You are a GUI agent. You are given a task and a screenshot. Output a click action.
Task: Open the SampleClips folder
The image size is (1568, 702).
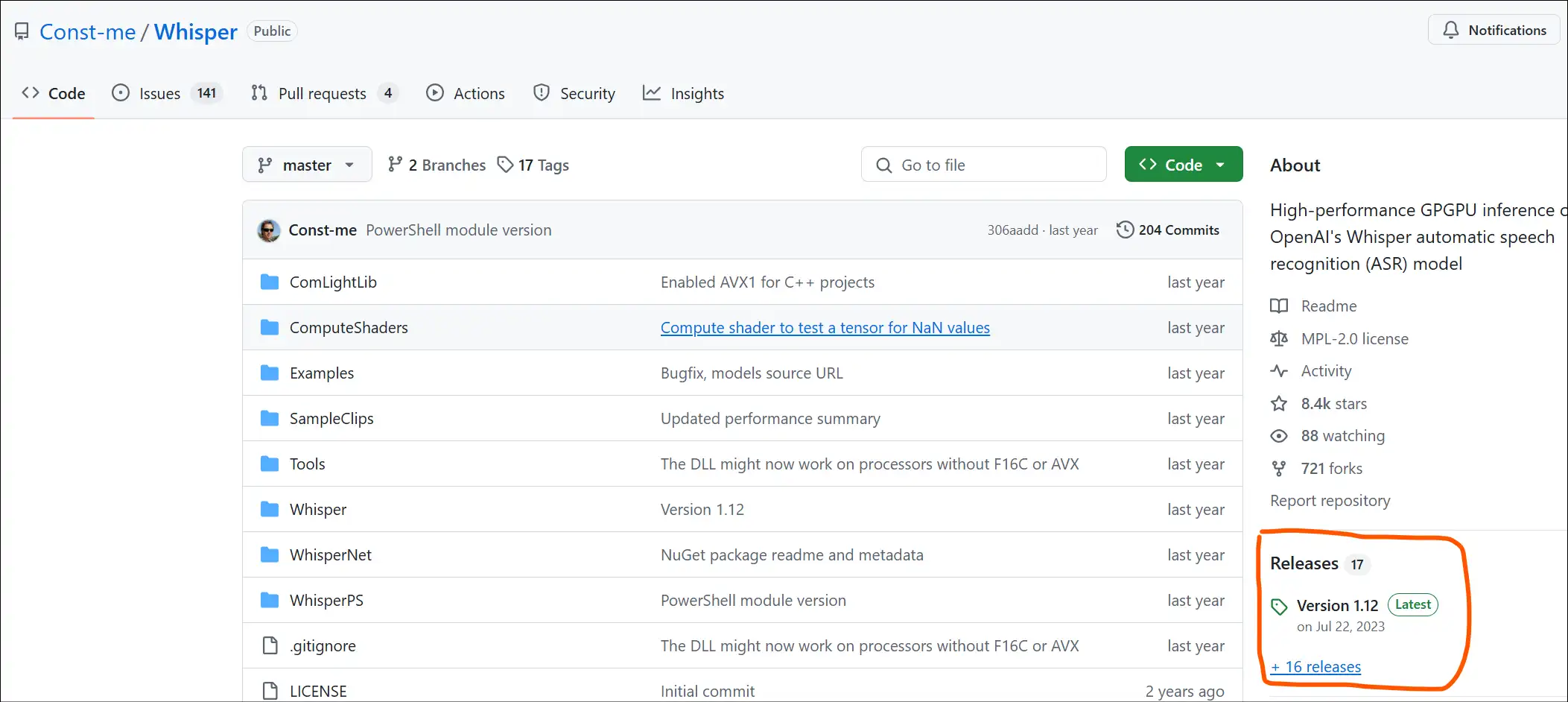[x=331, y=419]
